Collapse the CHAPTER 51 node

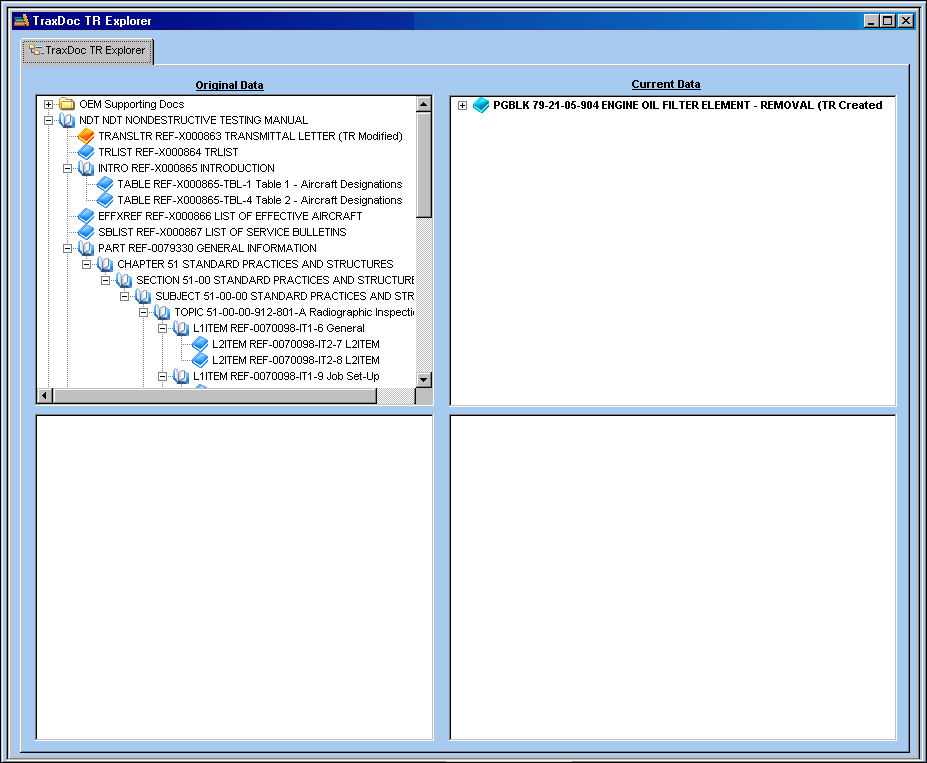[86, 264]
